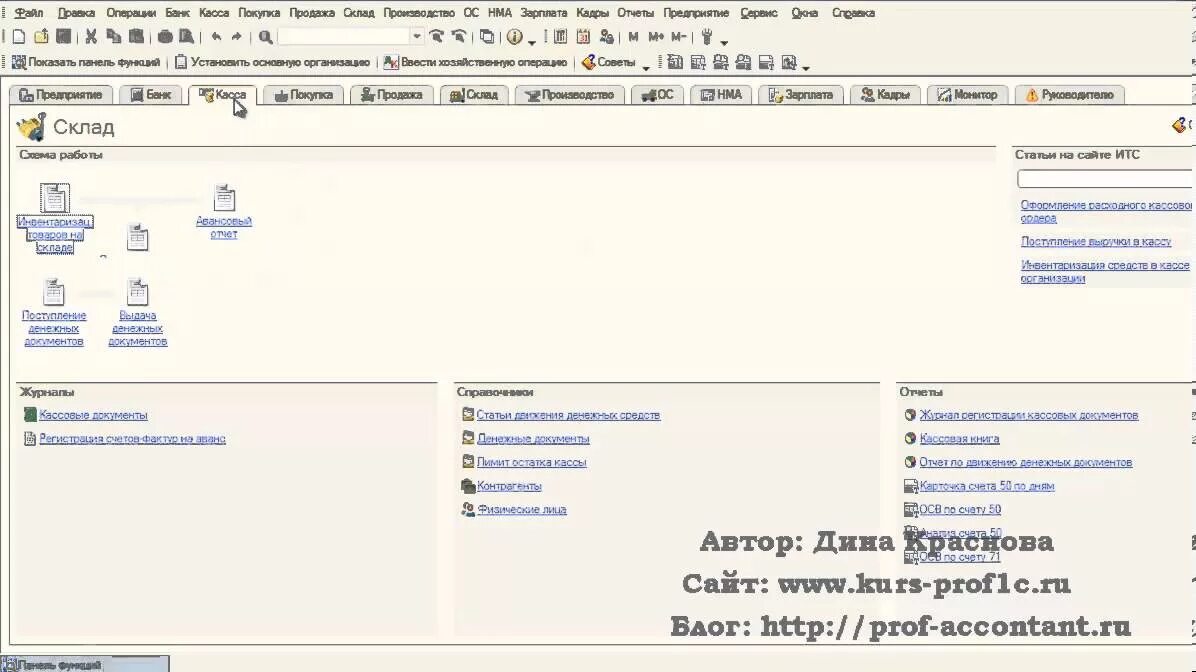Open Выдача денежных документов link
This screenshot has height=672, width=1196.
(x=137, y=329)
